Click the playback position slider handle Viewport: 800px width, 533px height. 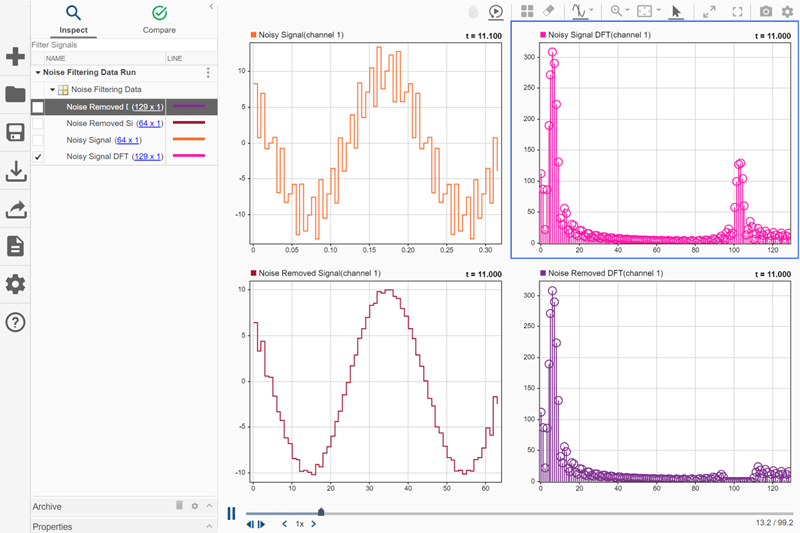click(x=320, y=513)
